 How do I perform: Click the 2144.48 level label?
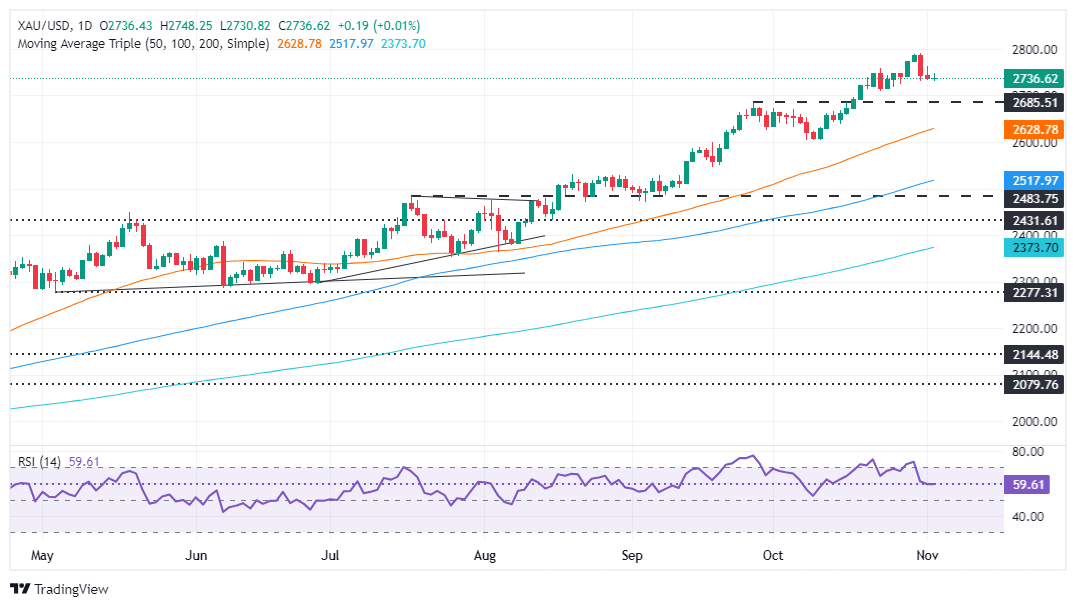point(1034,354)
